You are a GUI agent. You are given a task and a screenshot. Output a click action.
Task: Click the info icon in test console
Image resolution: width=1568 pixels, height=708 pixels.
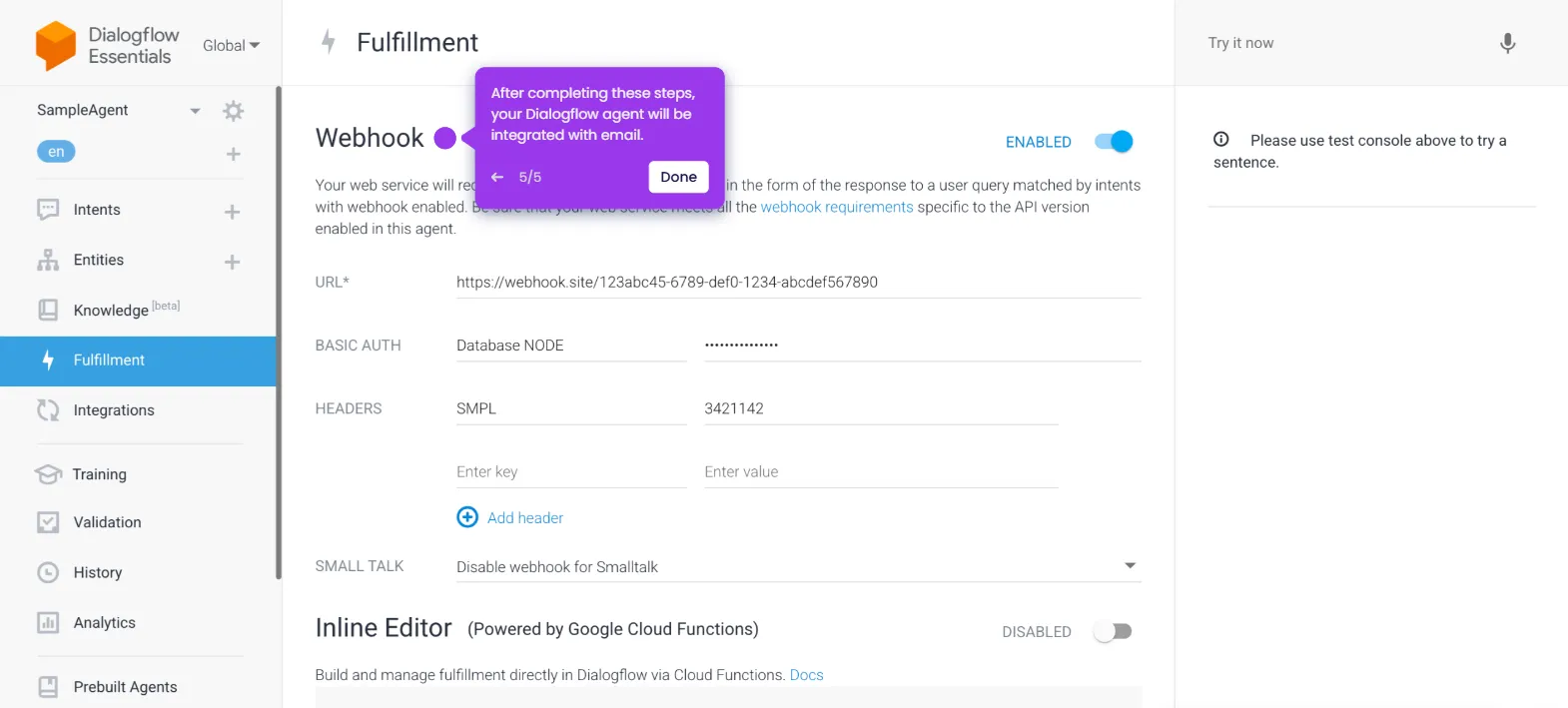(1220, 139)
